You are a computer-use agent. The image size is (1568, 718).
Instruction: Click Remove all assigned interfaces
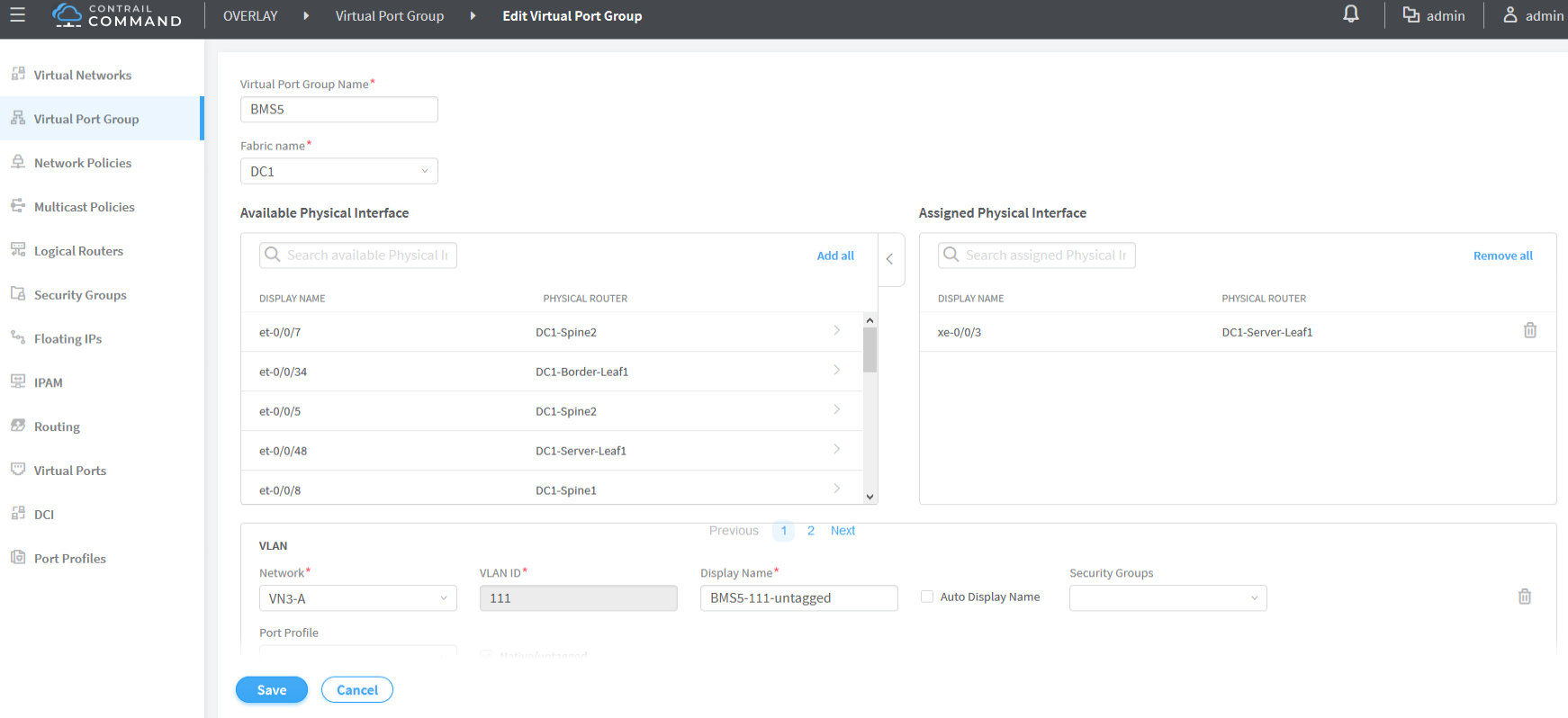[x=1502, y=256]
